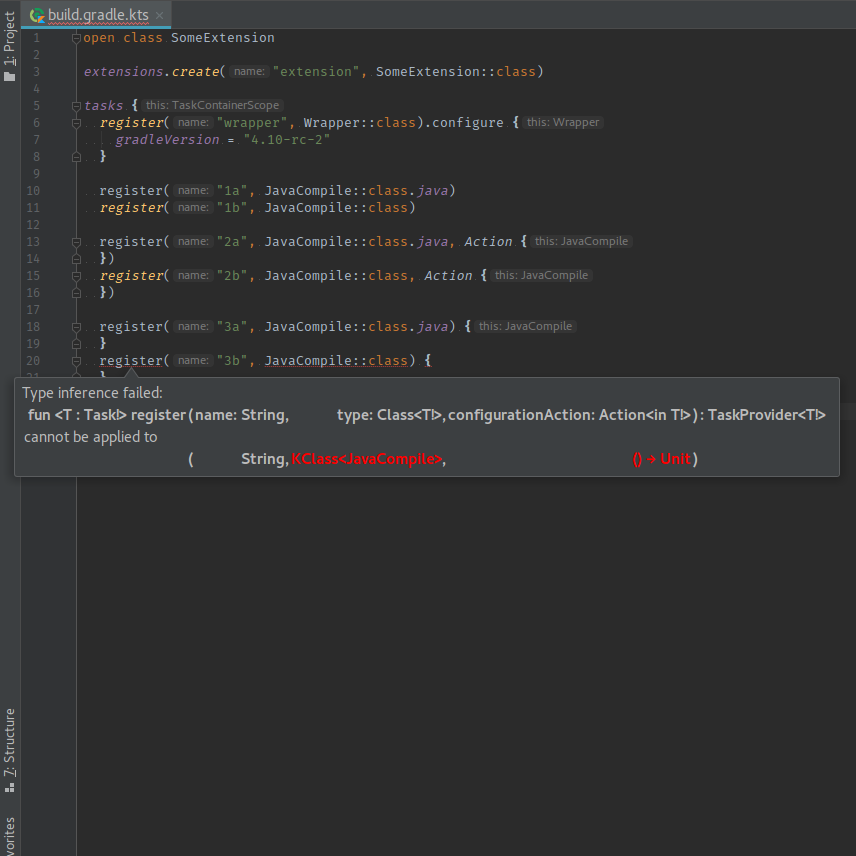
Task: Click line number 10 in the gutter
Action: (33, 191)
